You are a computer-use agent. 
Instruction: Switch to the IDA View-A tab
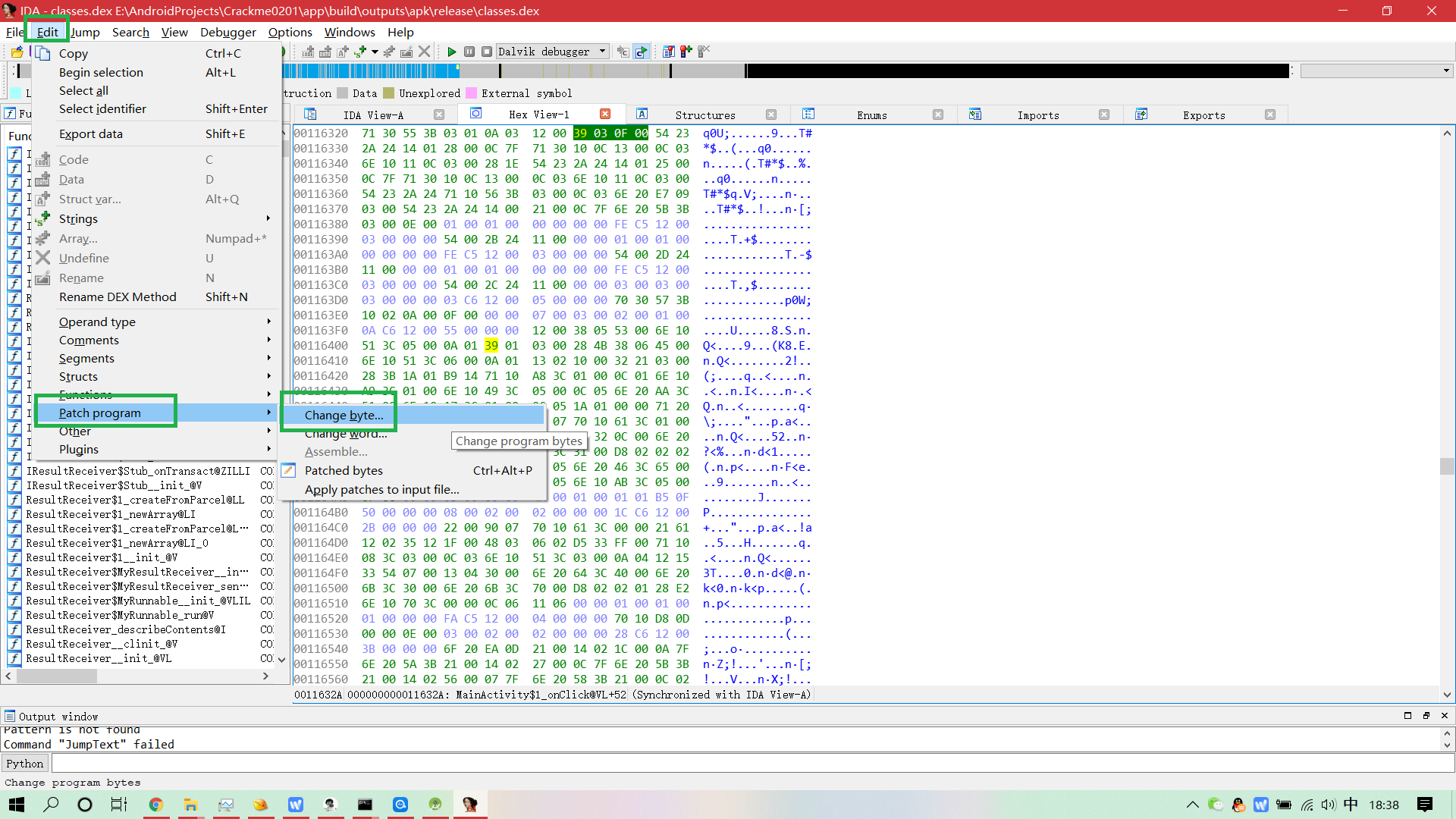373,115
